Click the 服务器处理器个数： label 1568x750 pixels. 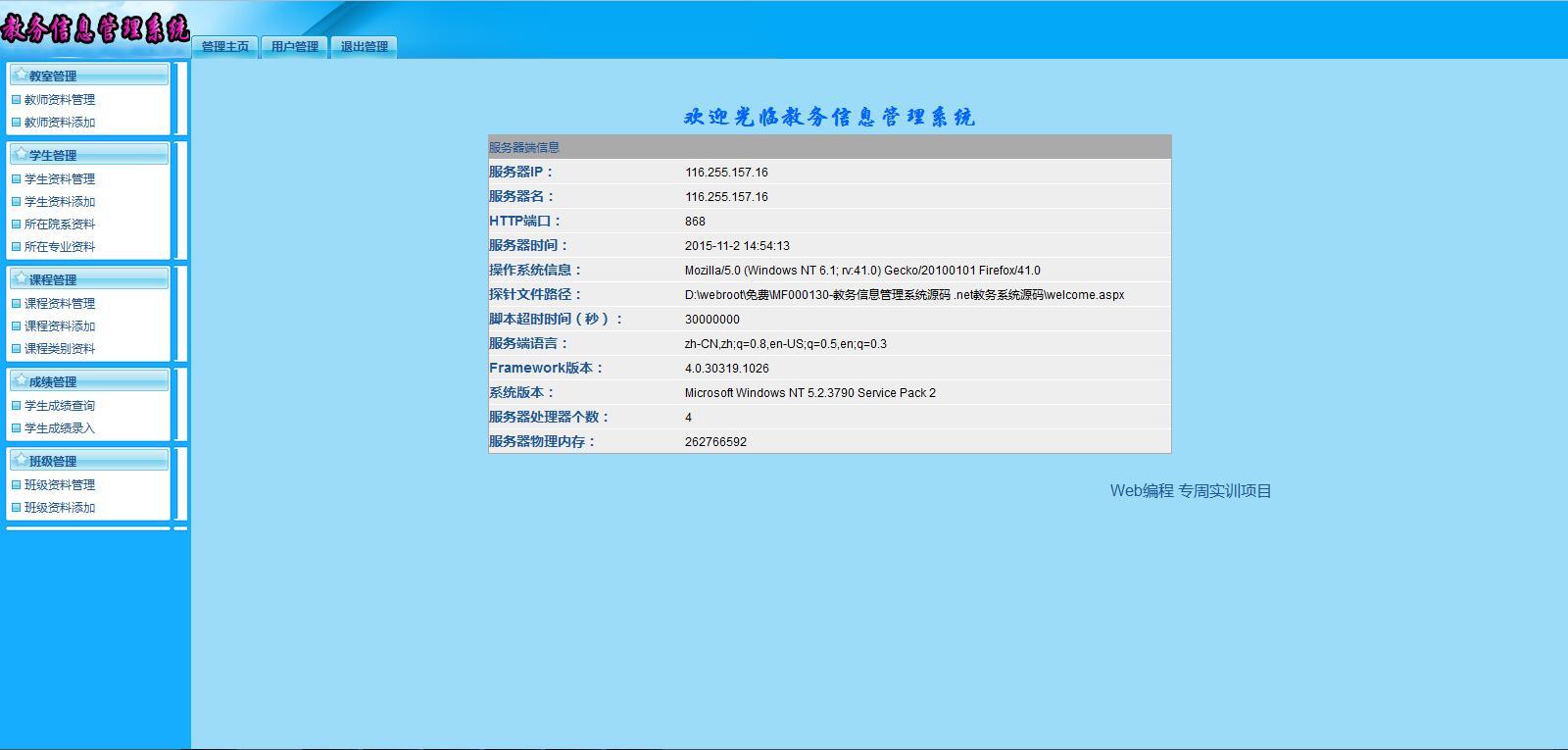click(x=550, y=417)
